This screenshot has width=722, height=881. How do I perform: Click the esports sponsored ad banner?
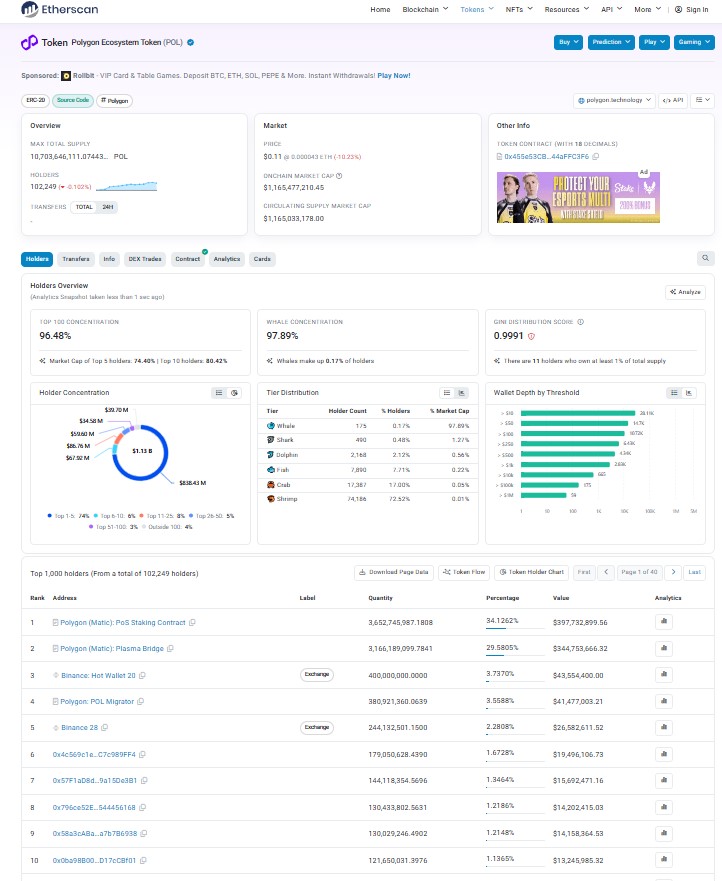point(578,197)
